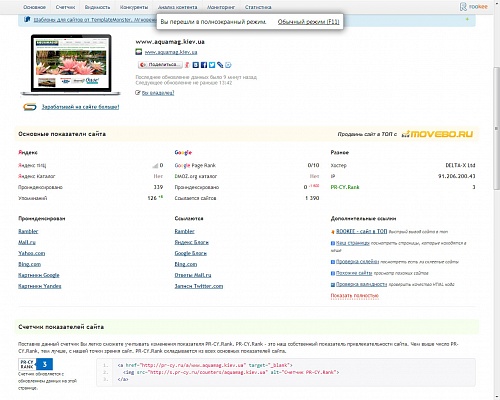This screenshot has width=500, height=400.
Task: Click the Yandex ТИЦ bar indicator icon
Action: (155, 165)
